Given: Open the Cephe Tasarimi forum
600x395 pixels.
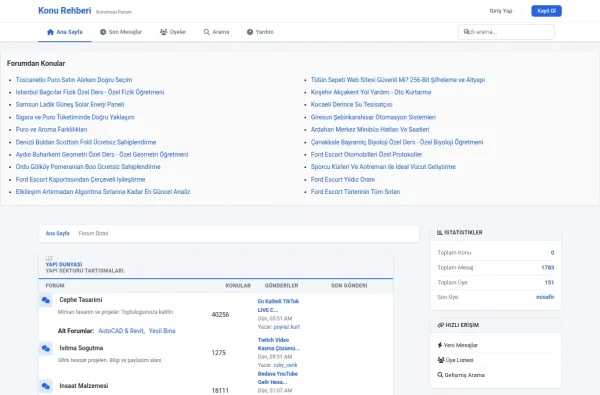Looking at the screenshot, I should click(x=81, y=300).
